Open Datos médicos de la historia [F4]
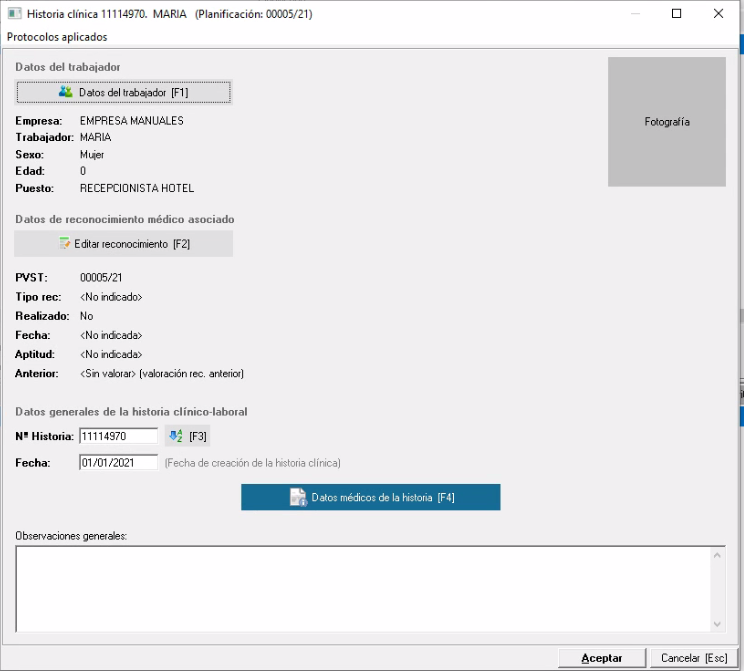Image resolution: width=744 pixels, height=671 pixels. tap(371, 497)
